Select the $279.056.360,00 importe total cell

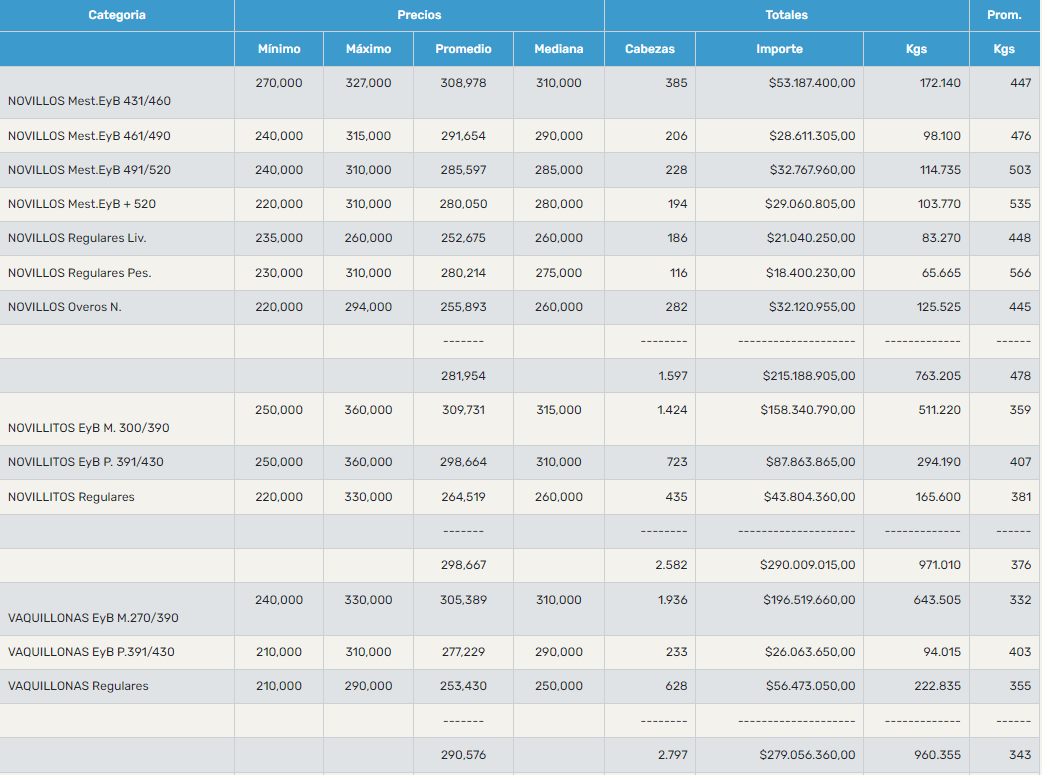coord(807,755)
